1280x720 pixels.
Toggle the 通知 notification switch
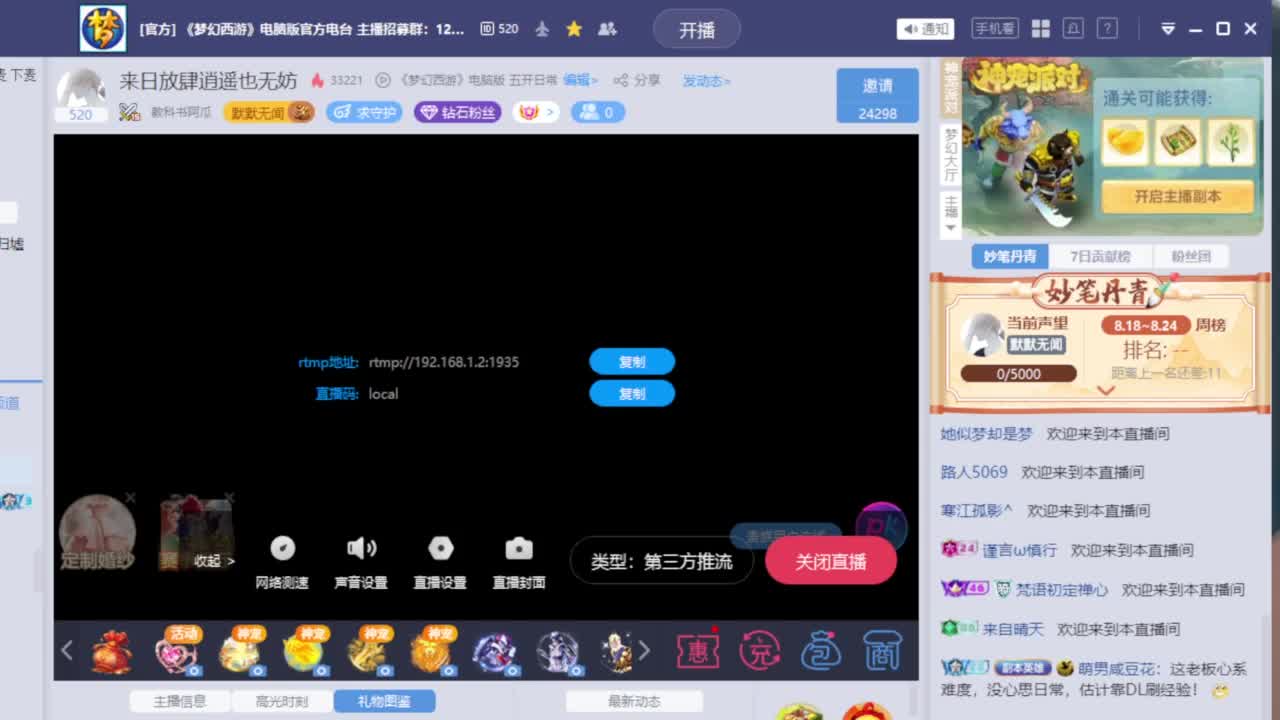(x=926, y=28)
